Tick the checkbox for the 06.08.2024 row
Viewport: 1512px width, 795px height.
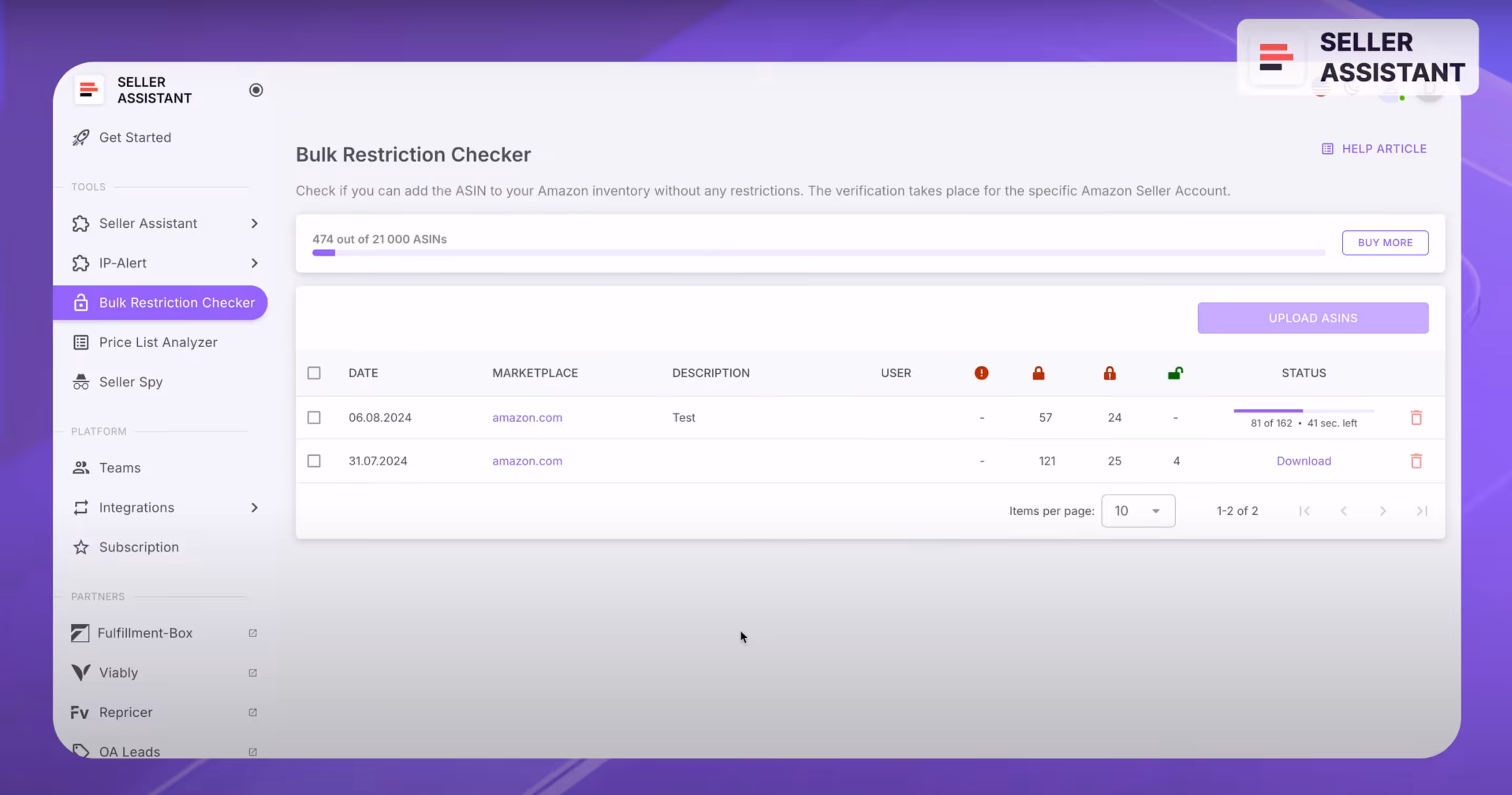pos(314,417)
